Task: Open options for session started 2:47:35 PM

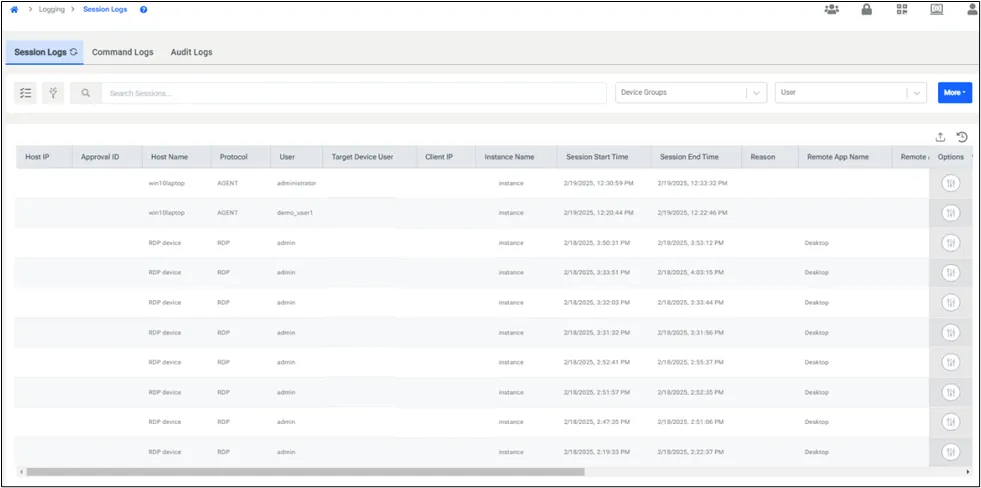Action: click(950, 422)
